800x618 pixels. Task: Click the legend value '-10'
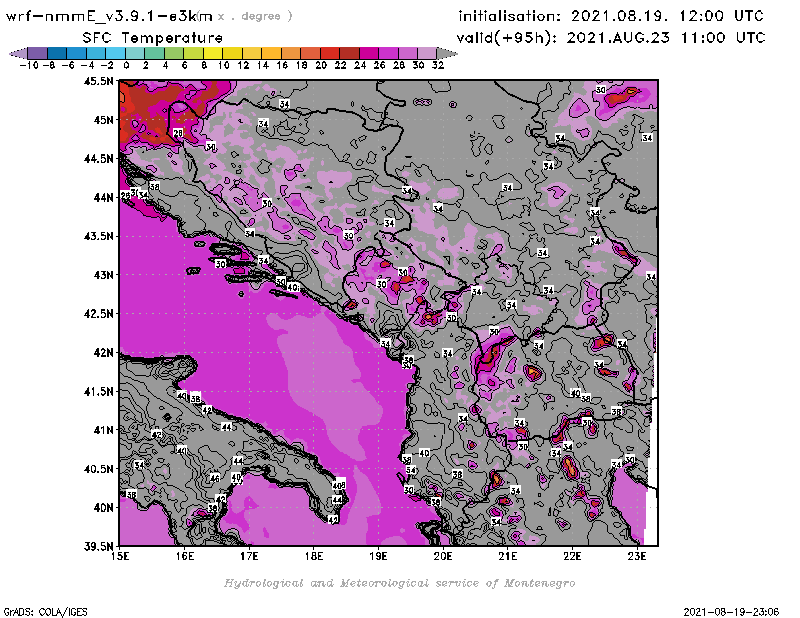[29, 65]
